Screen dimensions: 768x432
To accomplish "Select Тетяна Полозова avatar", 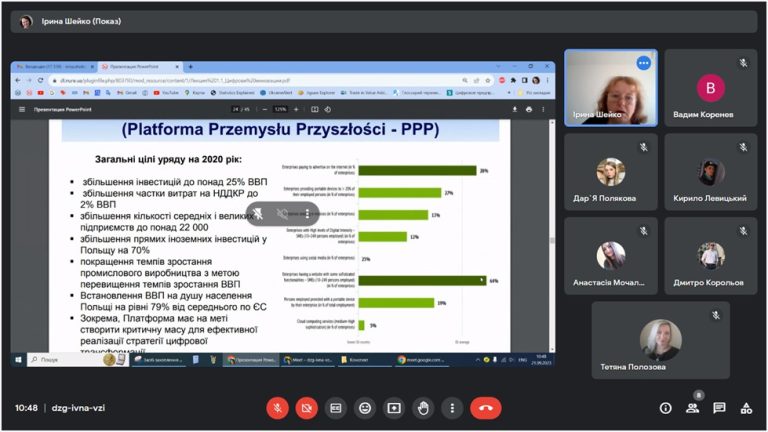I will (661, 340).
